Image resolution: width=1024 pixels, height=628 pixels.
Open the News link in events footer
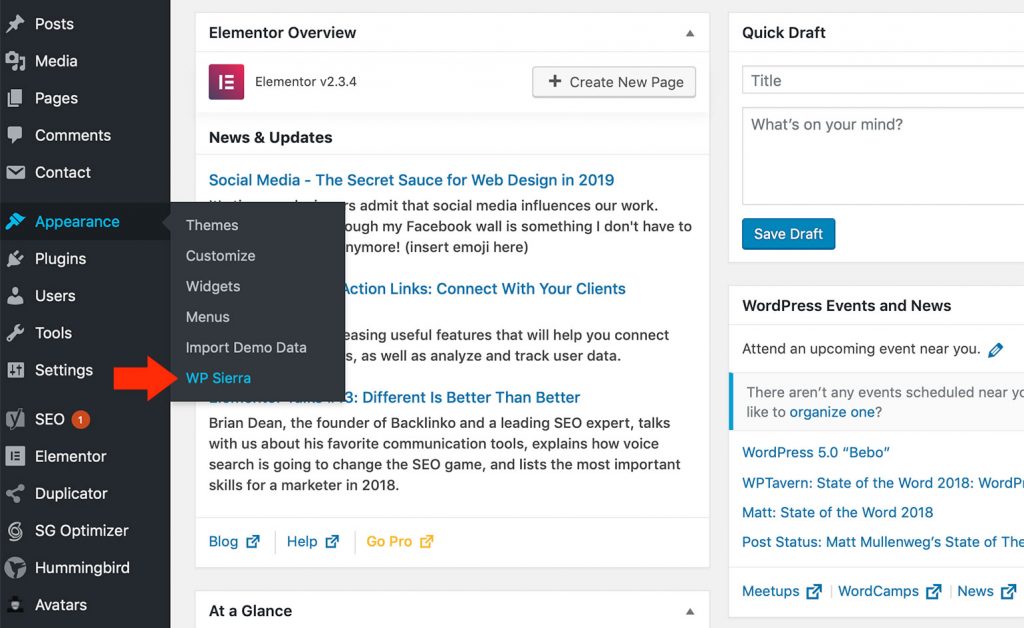click(x=975, y=591)
